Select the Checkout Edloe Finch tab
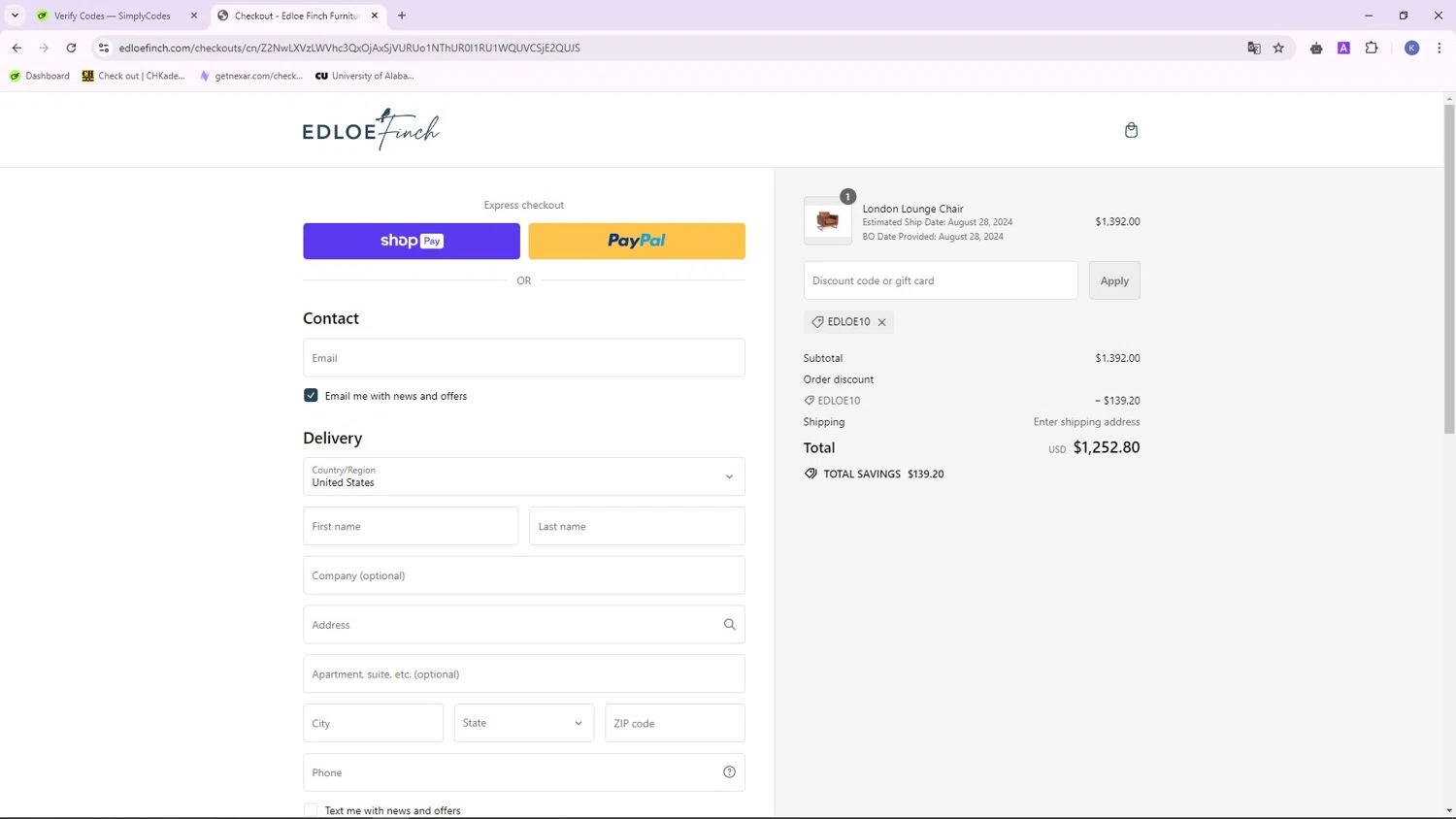The image size is (1456, 819). tap(297, 16)
